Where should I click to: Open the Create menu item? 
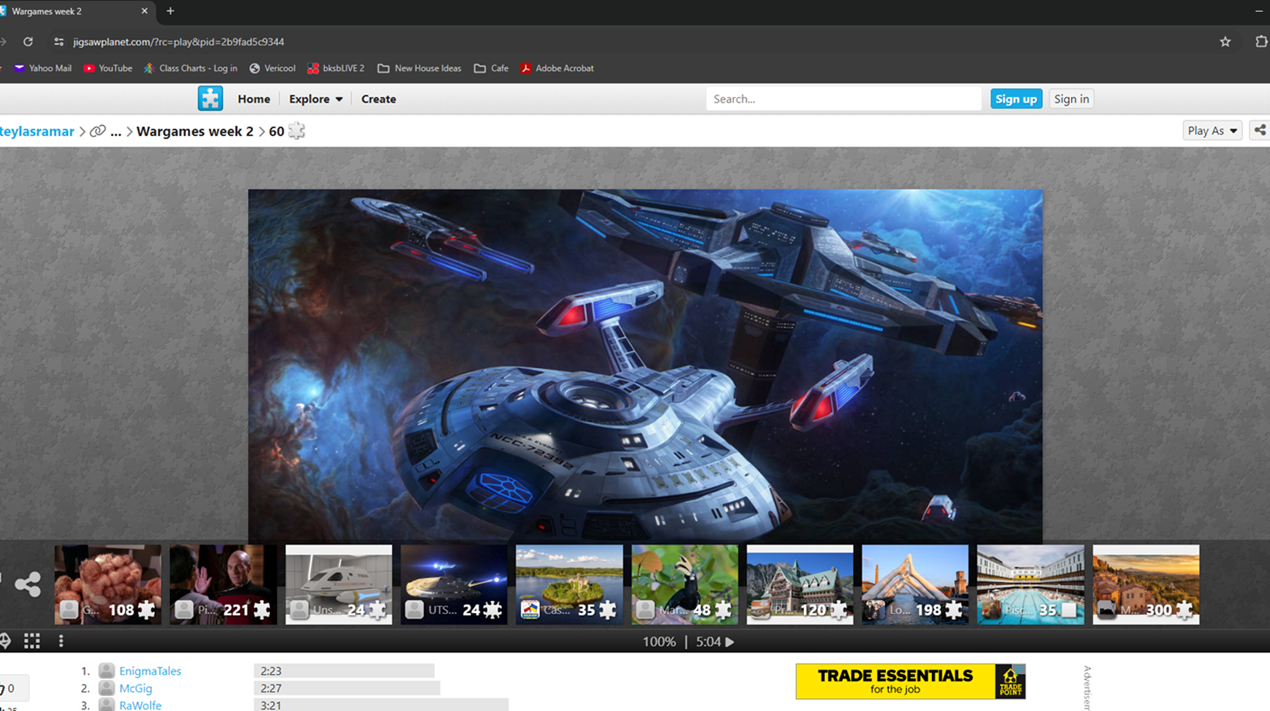[378, 99]
